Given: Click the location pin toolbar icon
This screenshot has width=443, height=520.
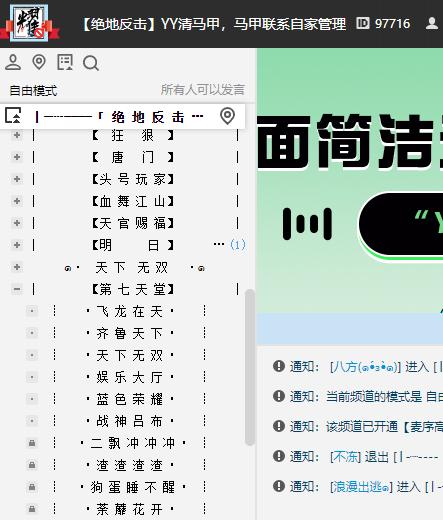Looking at the screenshot, I should [x=39, y=62].
